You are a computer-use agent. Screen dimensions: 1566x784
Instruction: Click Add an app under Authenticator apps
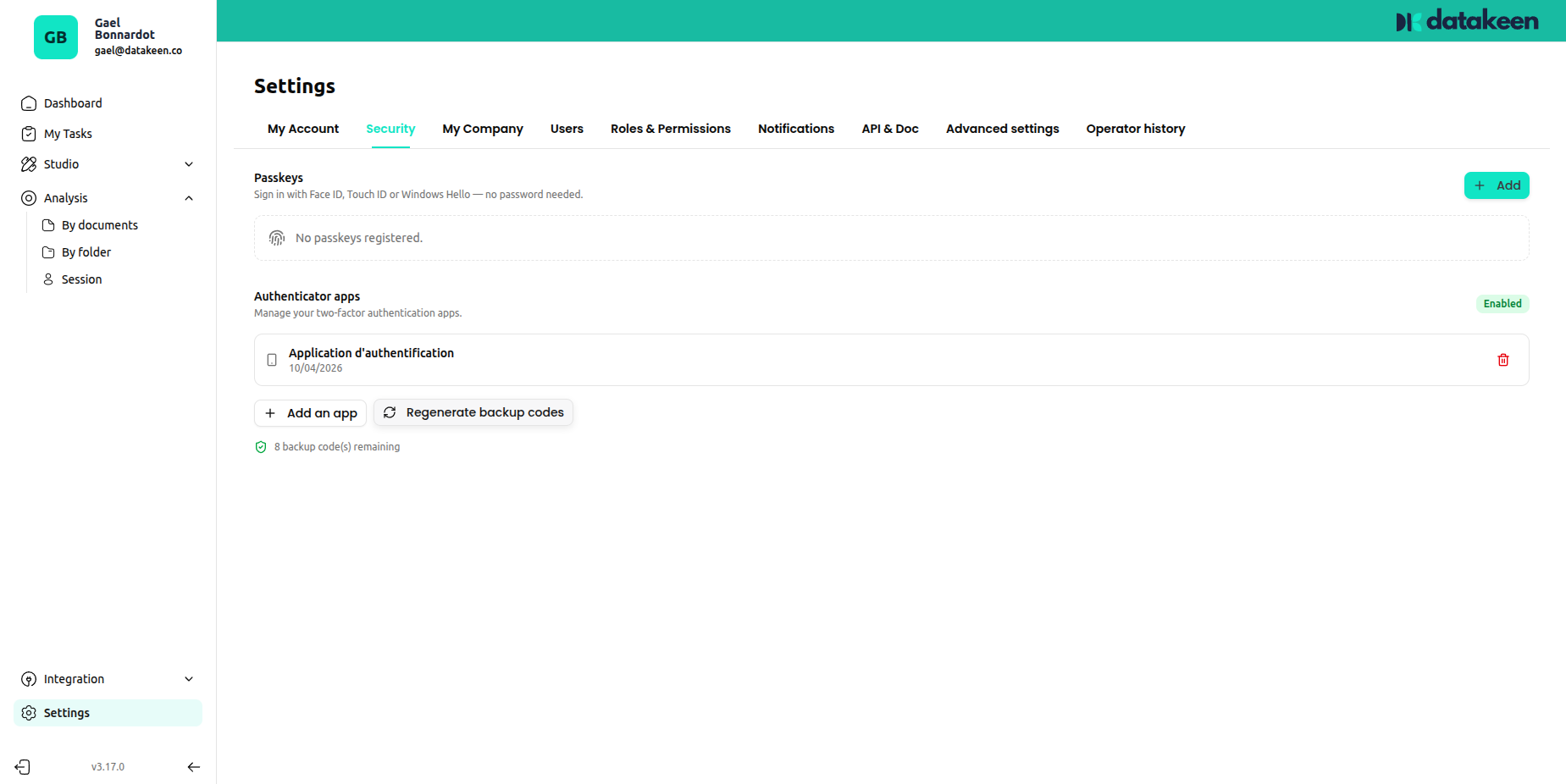(x=310, y=413)
